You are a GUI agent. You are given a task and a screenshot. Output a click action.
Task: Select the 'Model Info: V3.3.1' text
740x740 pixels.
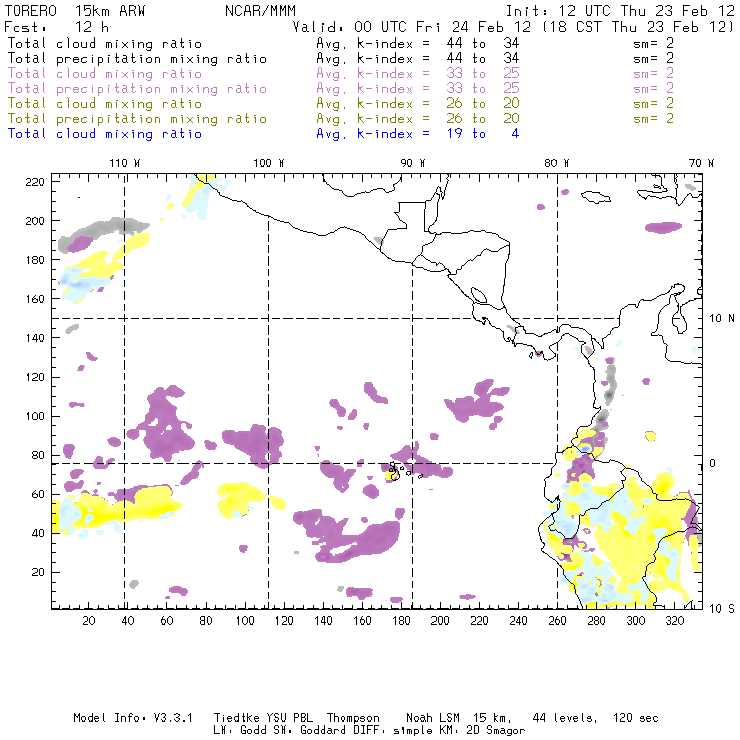click(x=133, y=718)
